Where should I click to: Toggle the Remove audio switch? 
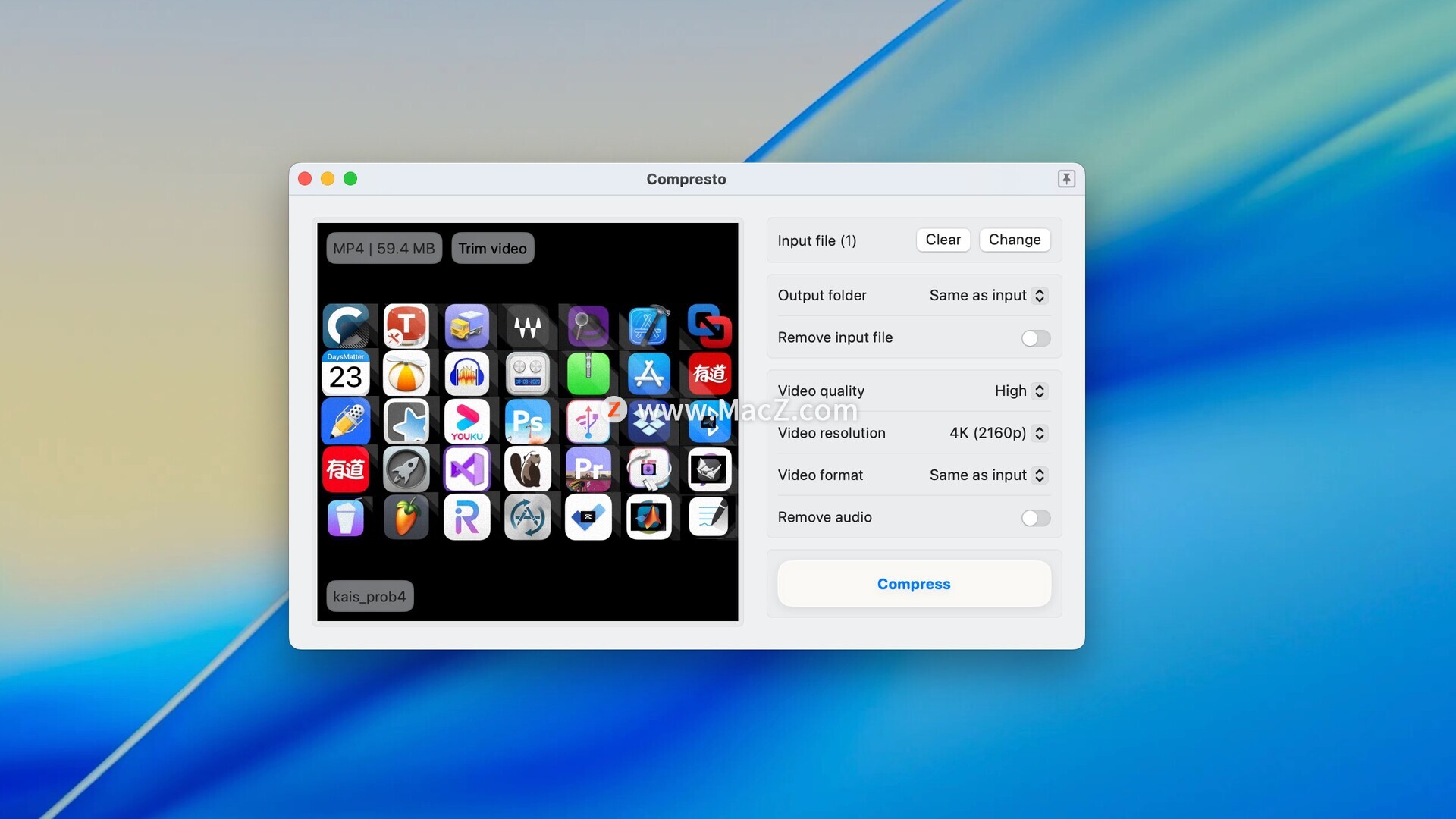point(1035,518)
